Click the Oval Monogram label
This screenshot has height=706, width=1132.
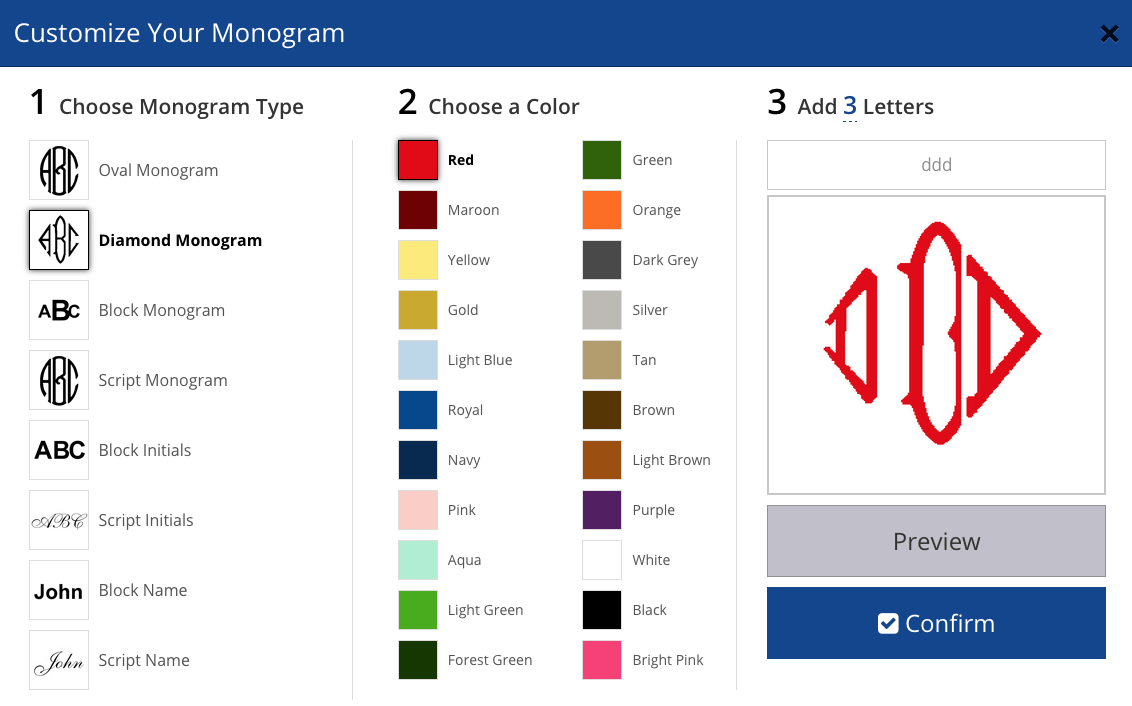158,170
